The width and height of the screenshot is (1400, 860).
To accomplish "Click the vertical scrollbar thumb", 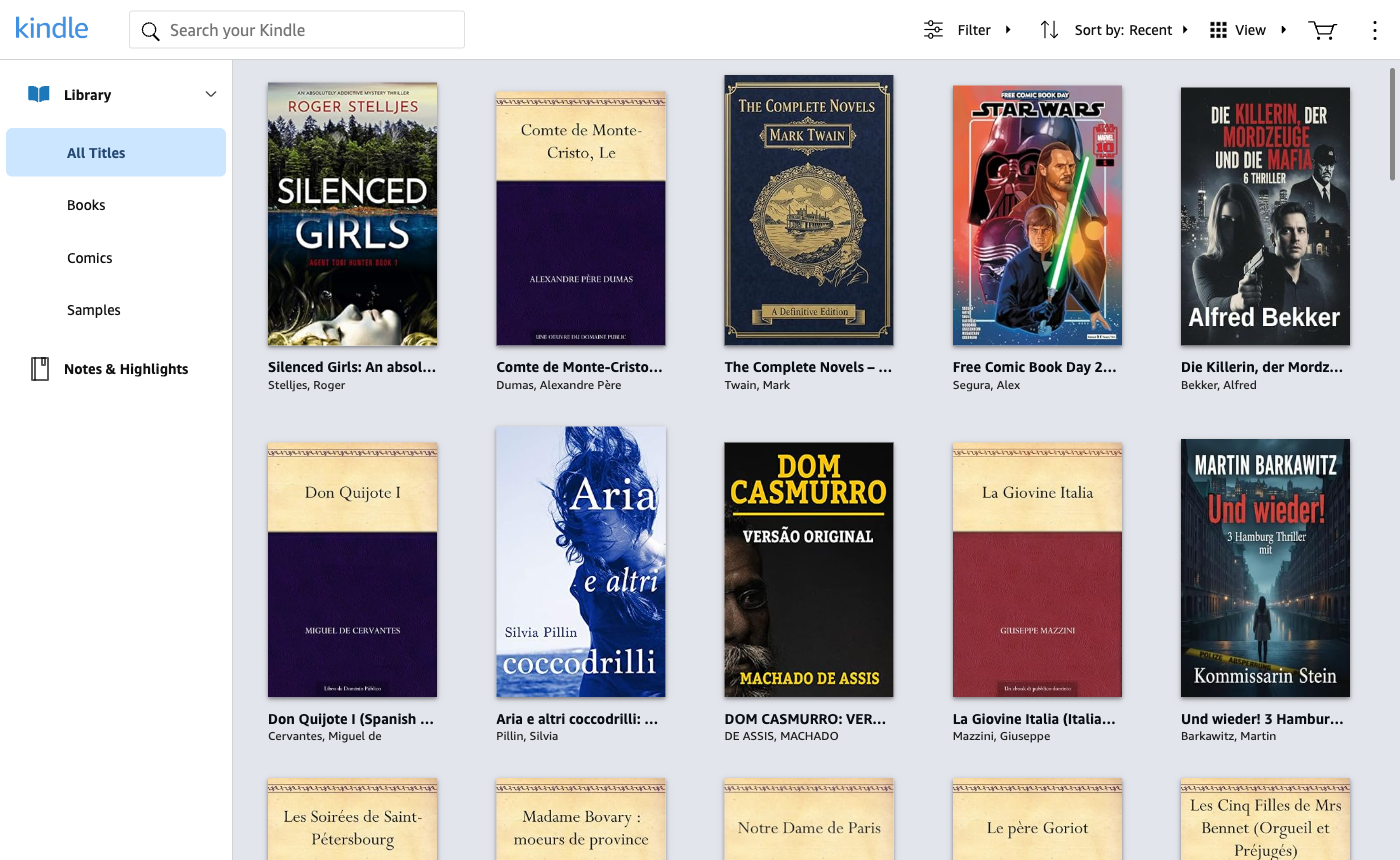I will coord(1393,124).
